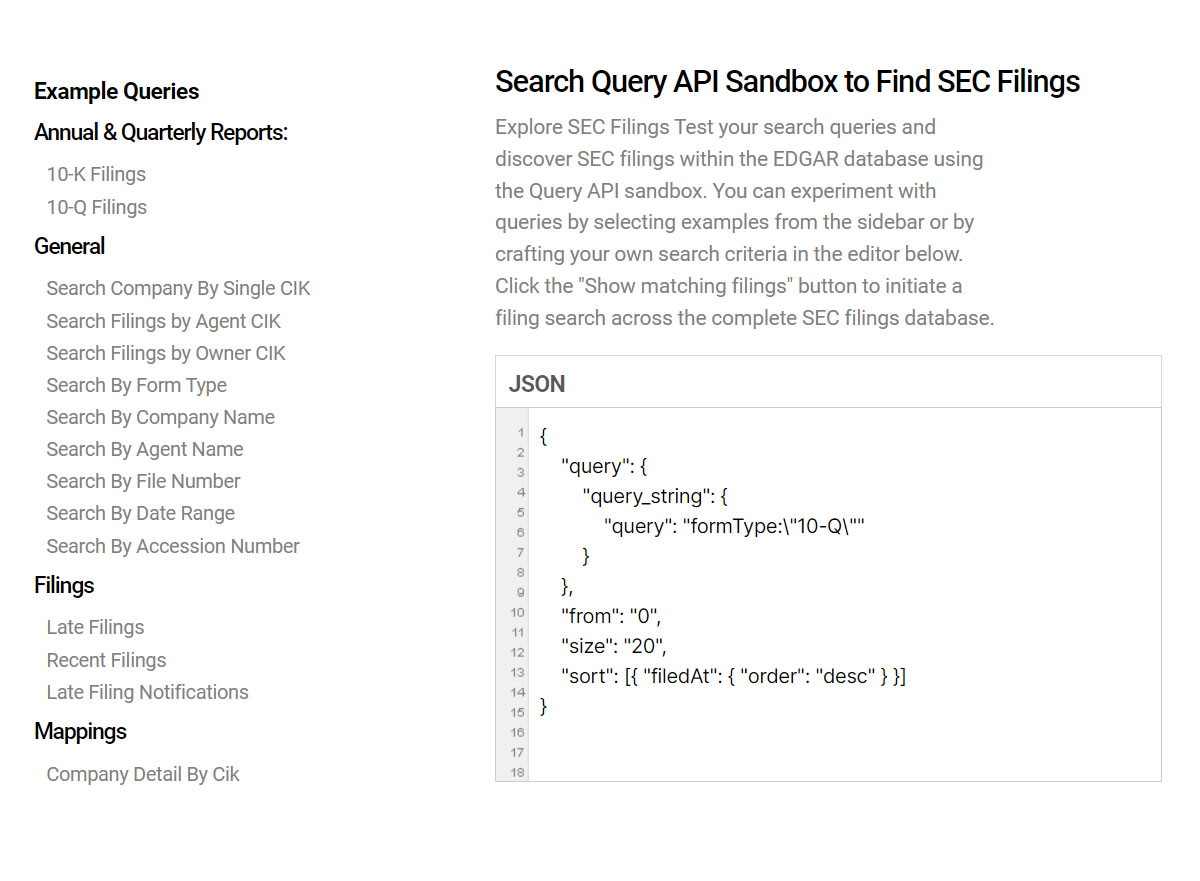Open Company Detail By Cik mapping
The width and height of the screenshot is (1200, 881).
click(x=142, y=774)
